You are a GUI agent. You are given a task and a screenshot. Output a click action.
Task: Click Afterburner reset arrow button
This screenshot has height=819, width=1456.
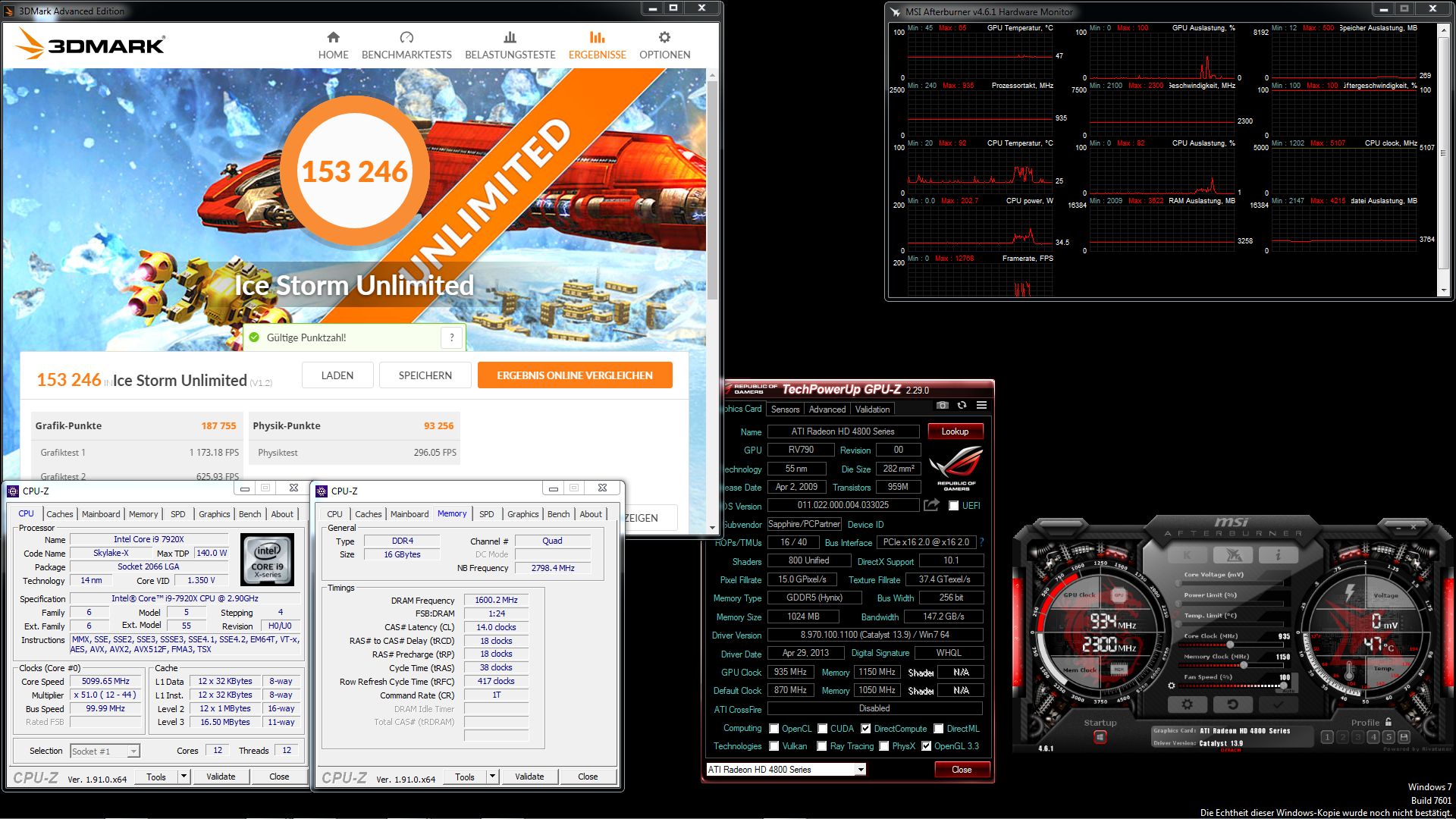(x=1232, y=704)
